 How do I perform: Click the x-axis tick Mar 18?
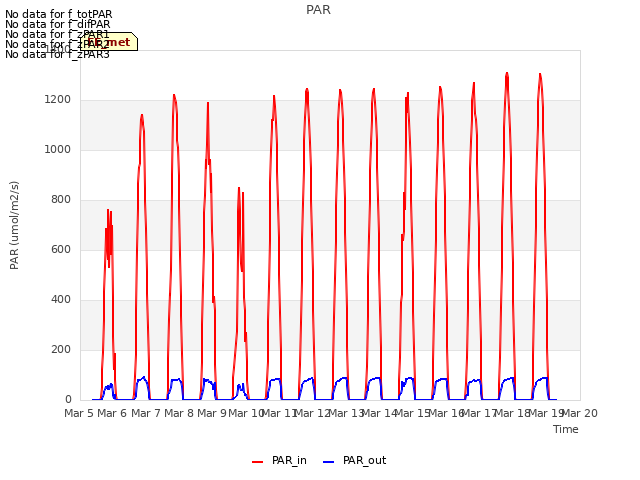513,413
